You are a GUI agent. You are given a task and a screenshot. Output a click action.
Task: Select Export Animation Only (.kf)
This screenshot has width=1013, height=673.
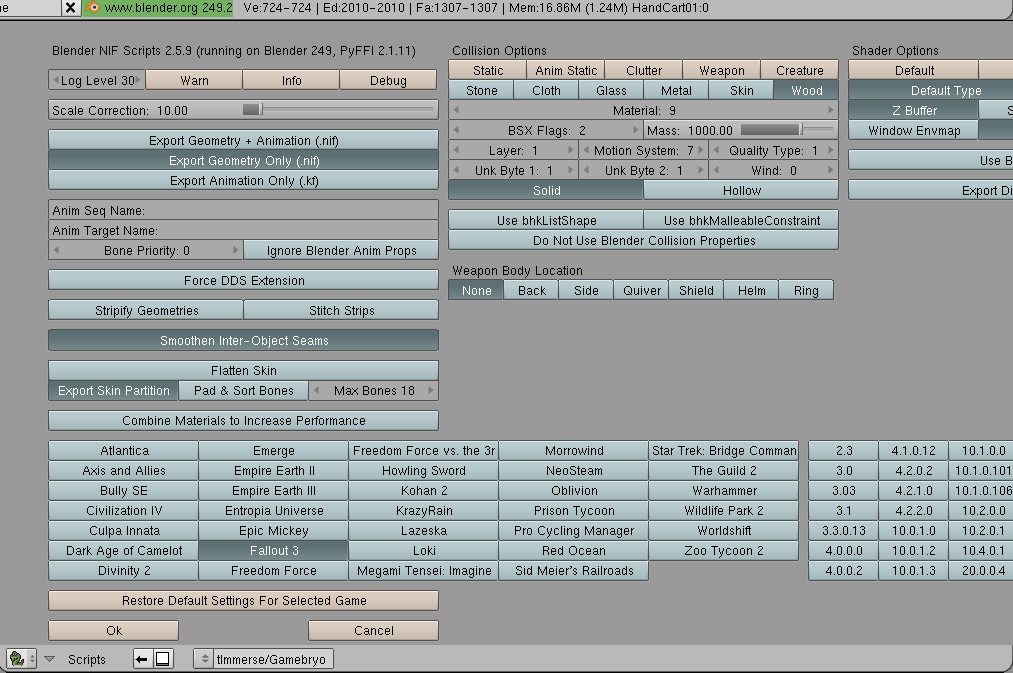244,180
